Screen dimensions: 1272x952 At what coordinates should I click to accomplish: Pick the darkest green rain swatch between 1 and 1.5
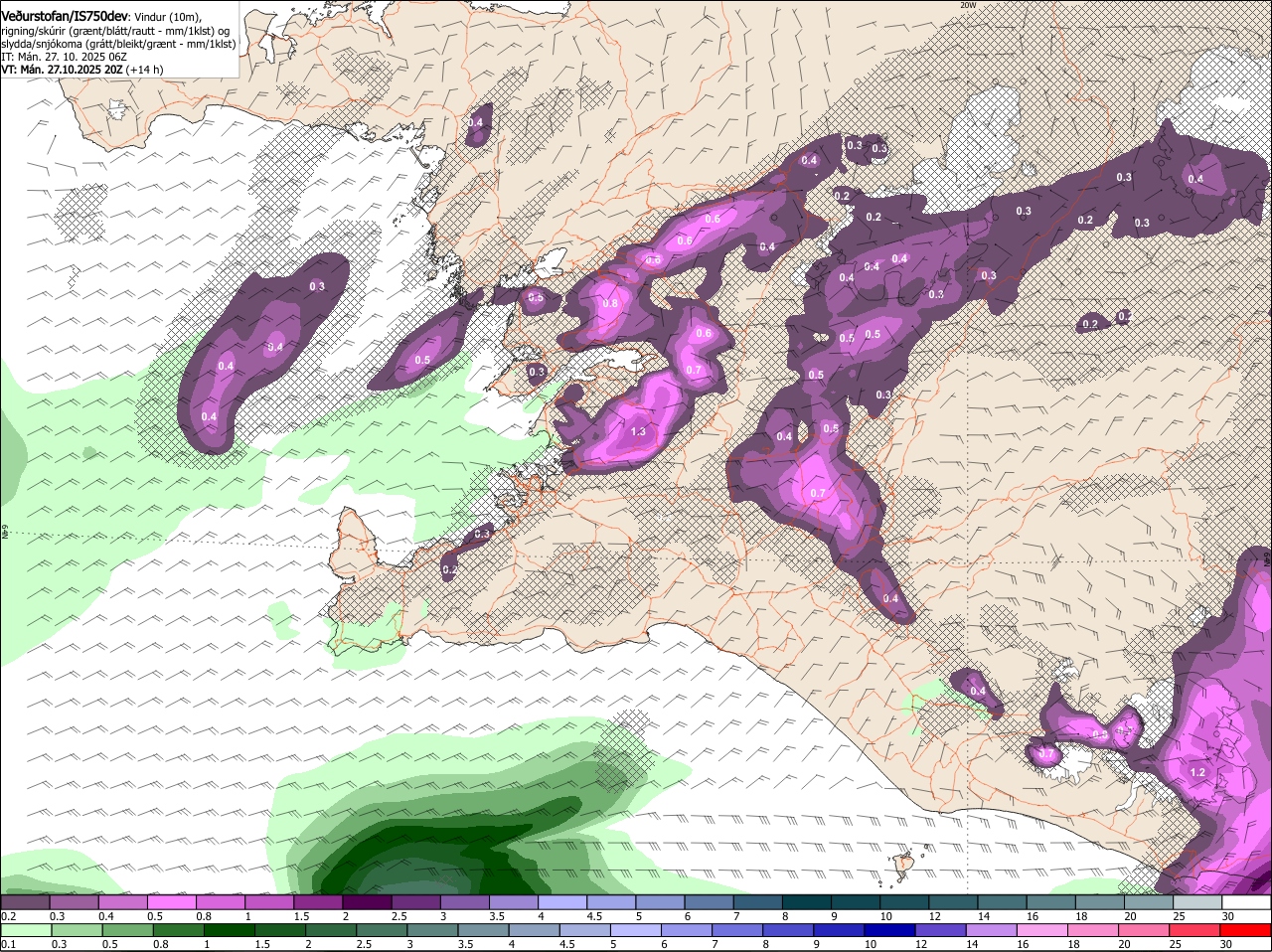tap(228, 930)
